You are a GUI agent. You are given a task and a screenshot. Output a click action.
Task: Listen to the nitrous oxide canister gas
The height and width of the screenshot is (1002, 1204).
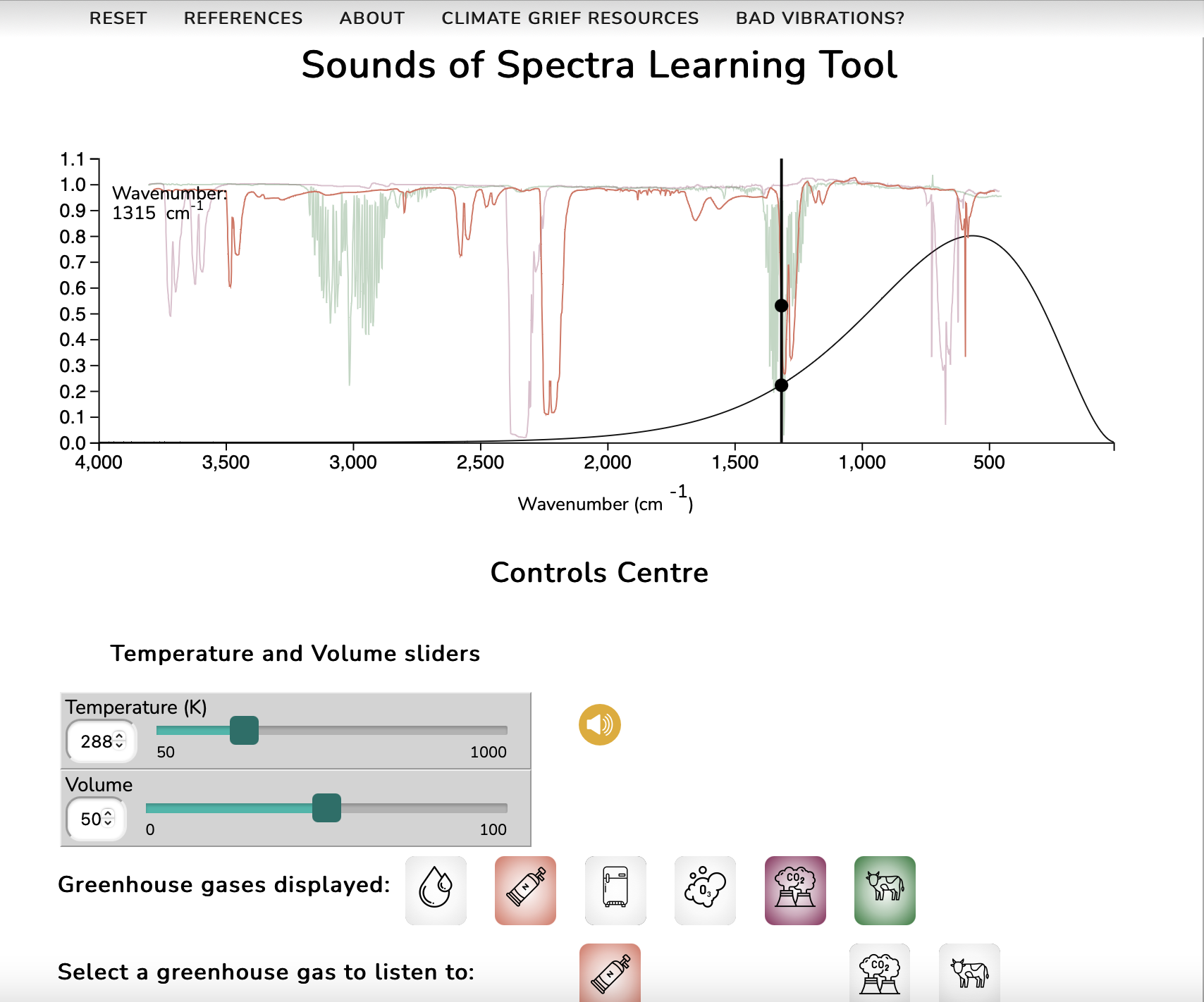pyautogui.click(x=610, y=973)
